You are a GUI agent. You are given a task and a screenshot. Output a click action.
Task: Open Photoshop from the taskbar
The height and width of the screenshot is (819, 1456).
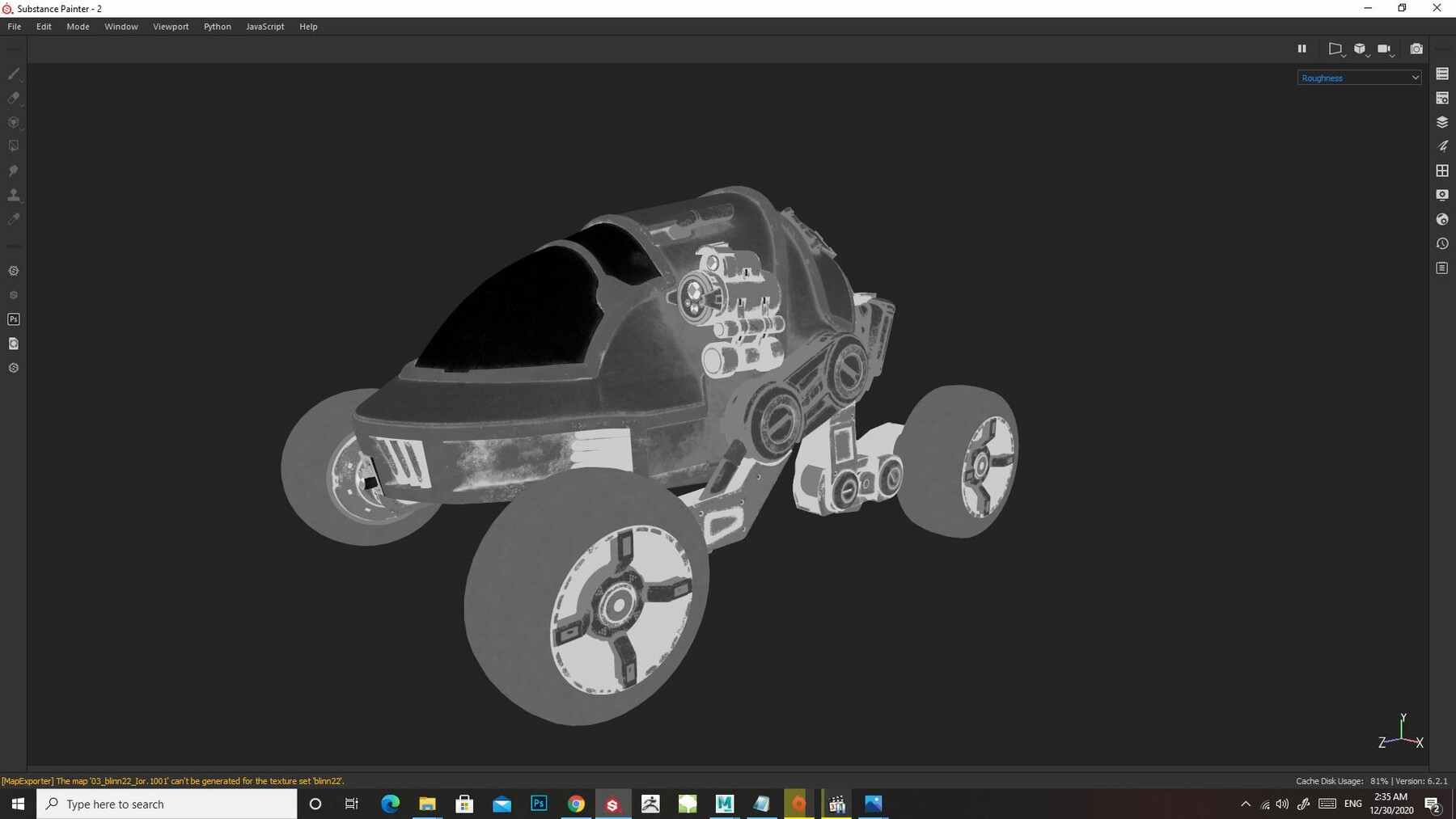[539, 804]
